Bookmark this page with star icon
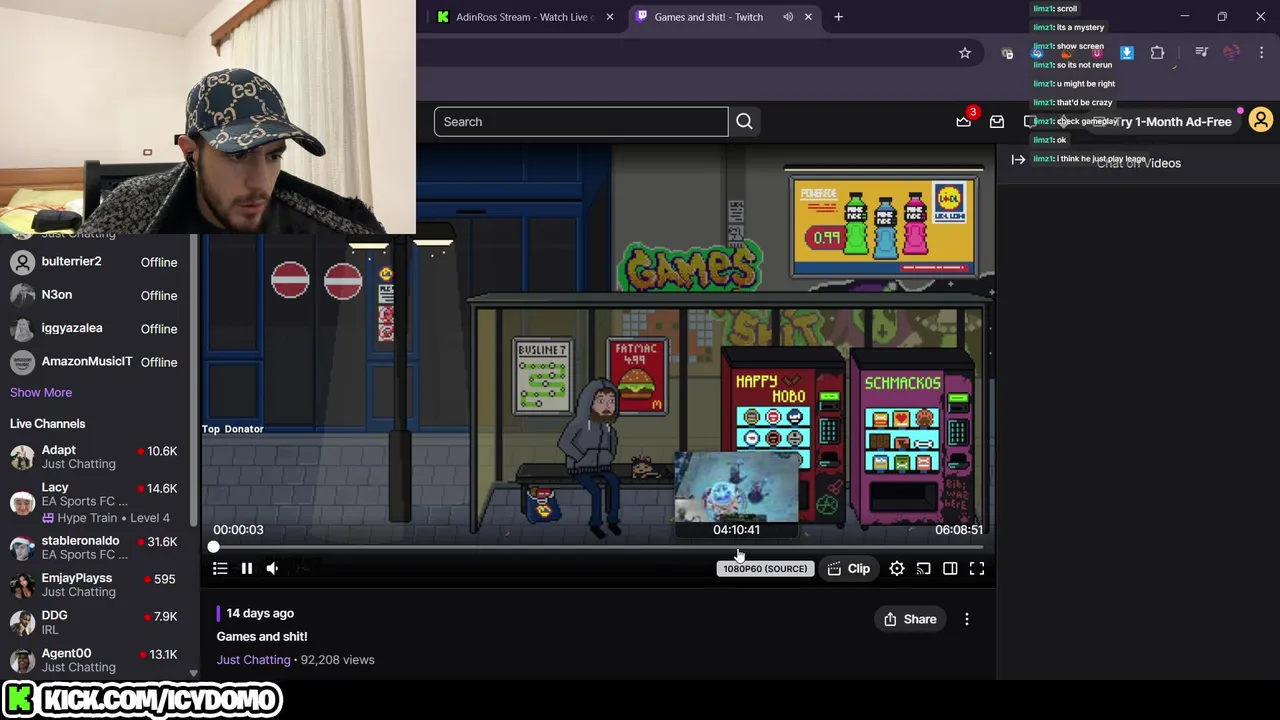The height and width of the screenshot is (720, 1280). pyautogui.click(x=965, y=53)
